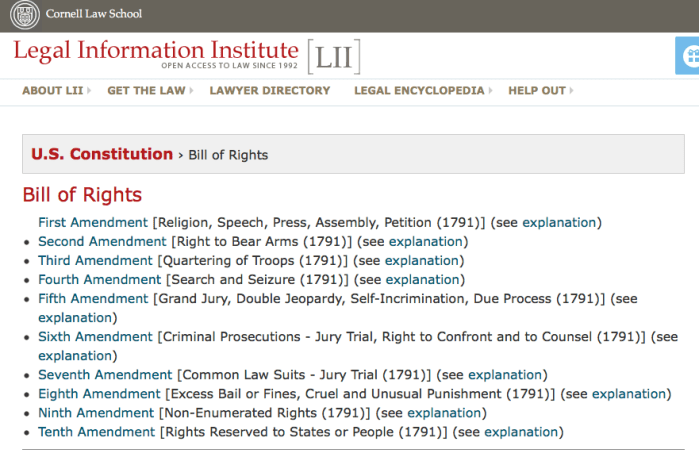Open the Legal Information Institute home title

click(x=156, y=51)
